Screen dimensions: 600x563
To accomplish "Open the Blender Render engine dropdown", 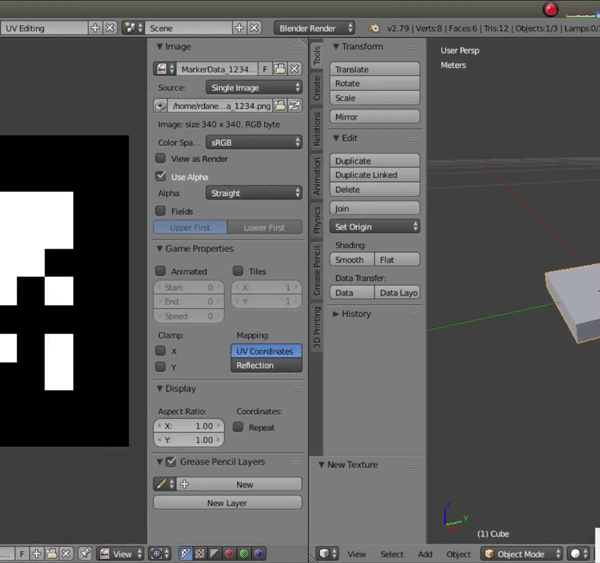I will click(314, 28).
